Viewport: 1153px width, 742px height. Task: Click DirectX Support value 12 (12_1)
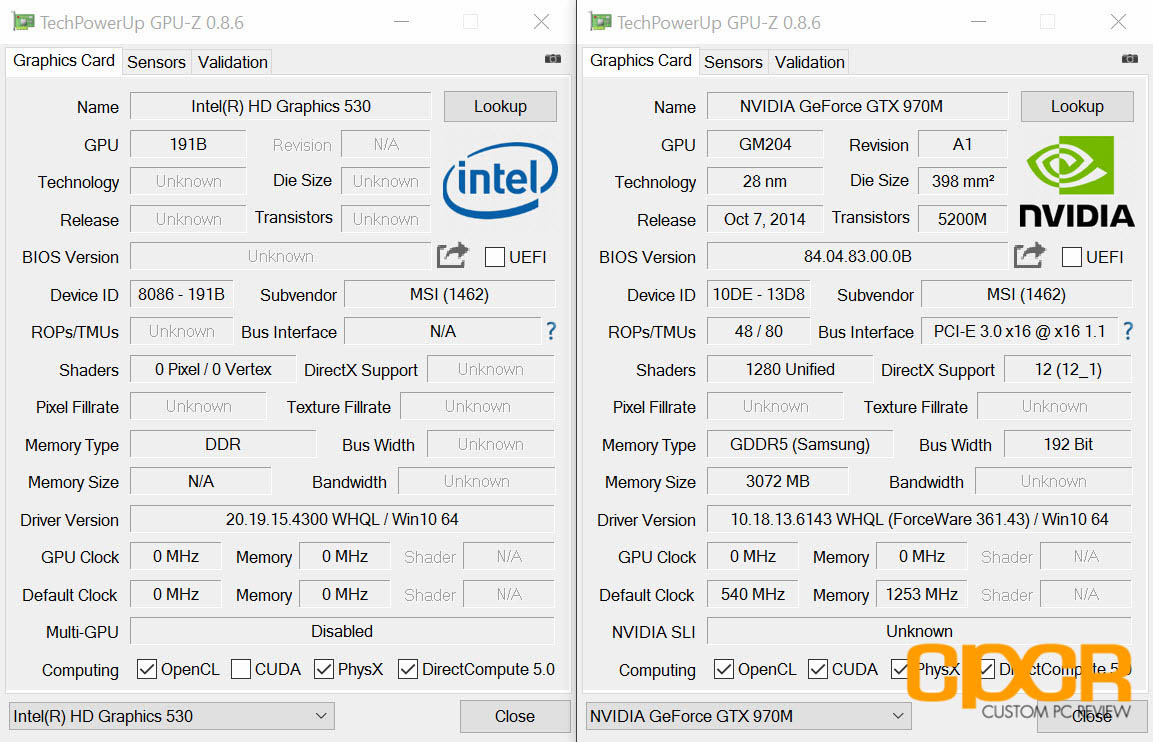(1068, 369)
